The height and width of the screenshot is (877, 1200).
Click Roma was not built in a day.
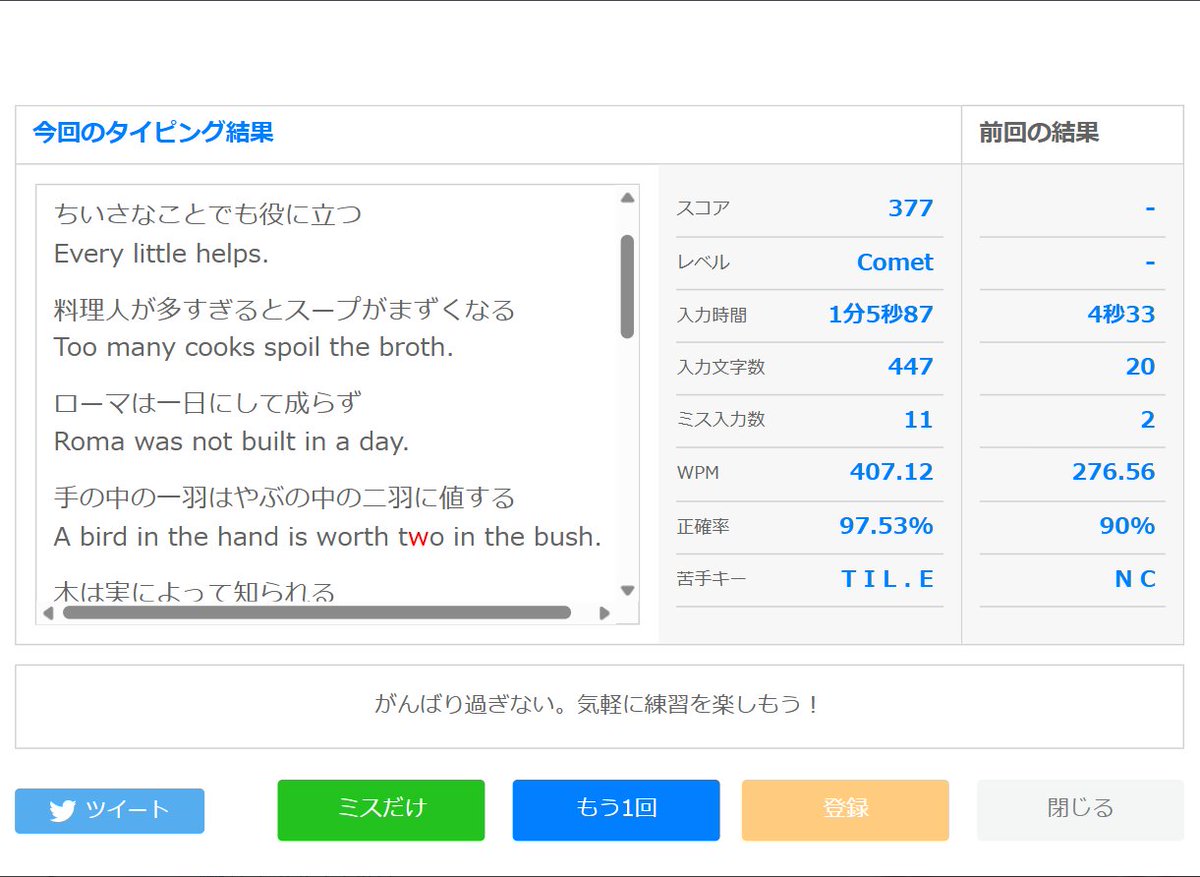click(231, 441)
